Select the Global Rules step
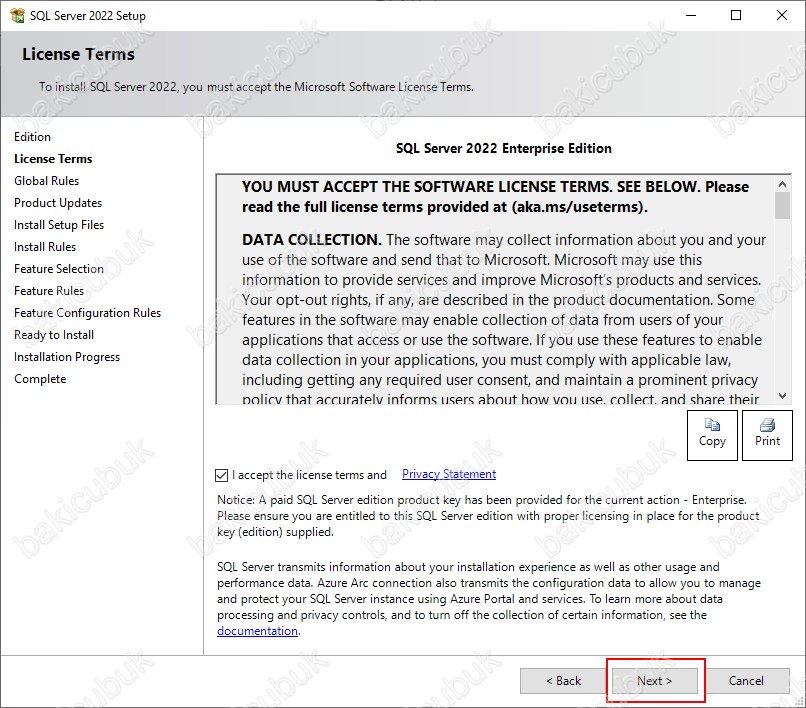Screen dimensions: 806x708 pyautogui.click(x=46, y=181)
